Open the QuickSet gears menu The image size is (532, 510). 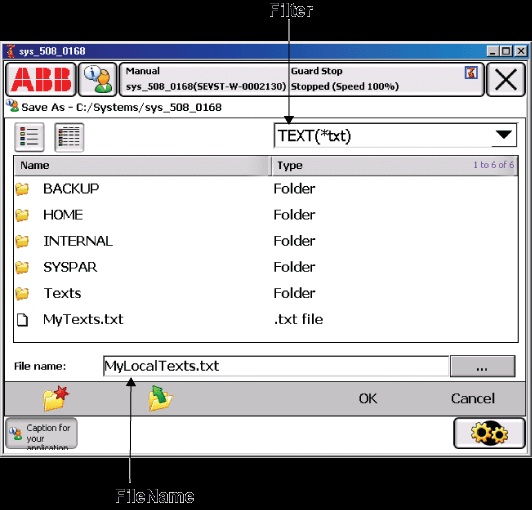489,433
